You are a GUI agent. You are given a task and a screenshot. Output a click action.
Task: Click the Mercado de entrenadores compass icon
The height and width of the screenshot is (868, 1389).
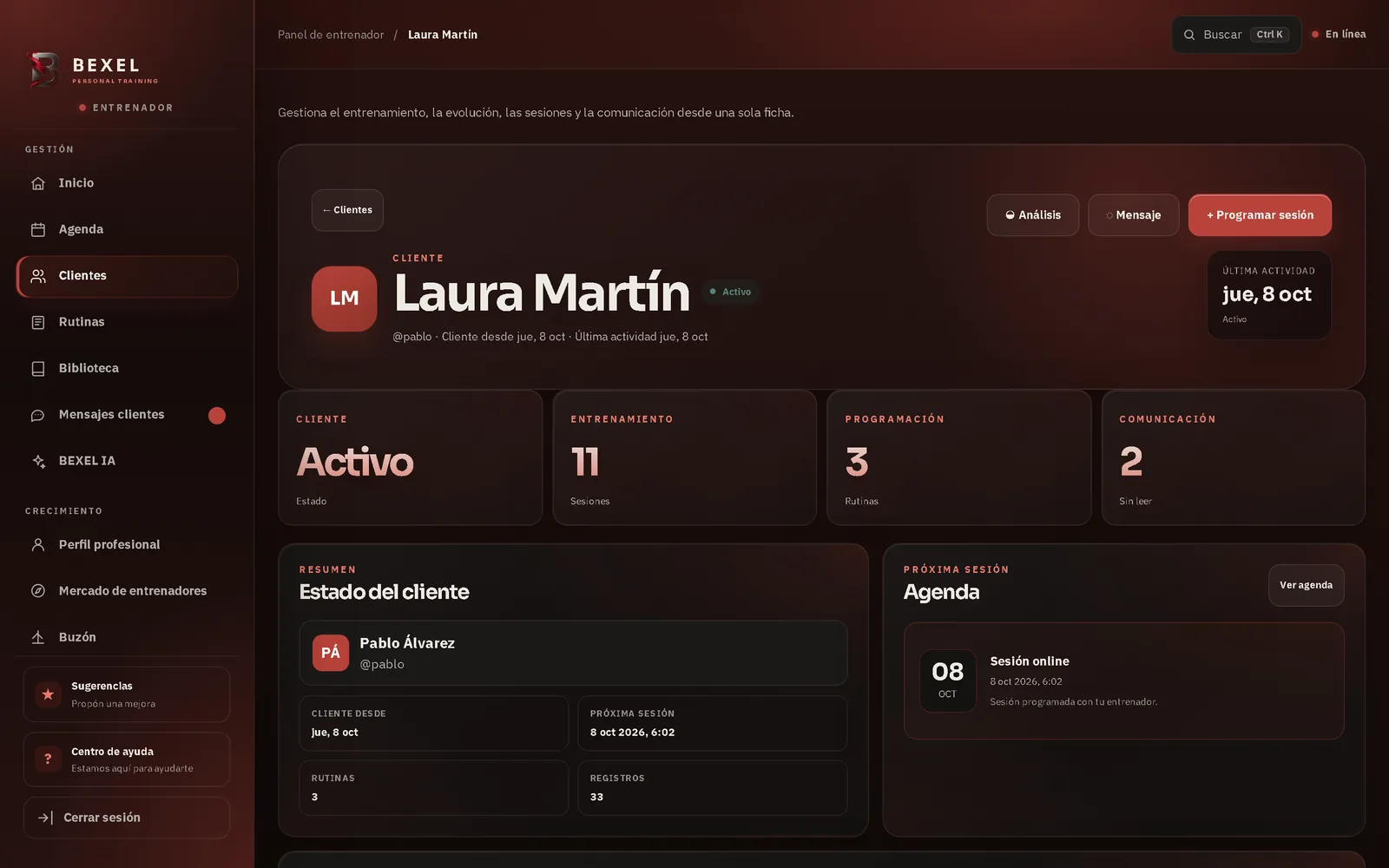[38, 591]
